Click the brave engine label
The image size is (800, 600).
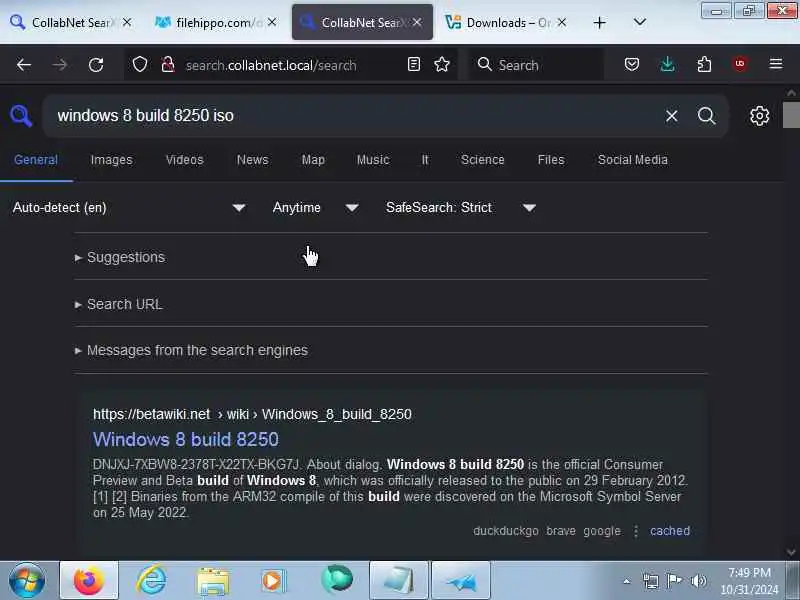click(x=561, y=531)
